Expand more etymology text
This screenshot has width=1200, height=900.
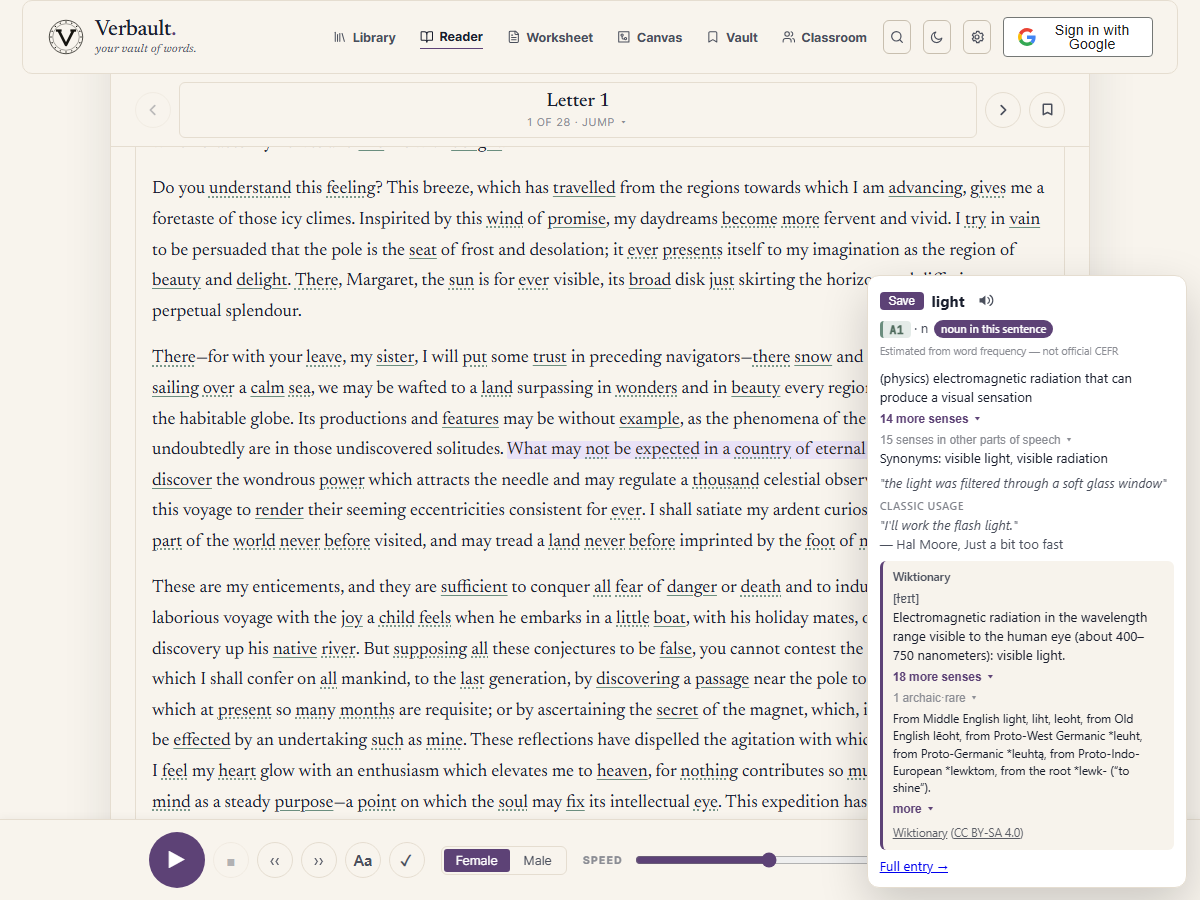click(913, 809)
